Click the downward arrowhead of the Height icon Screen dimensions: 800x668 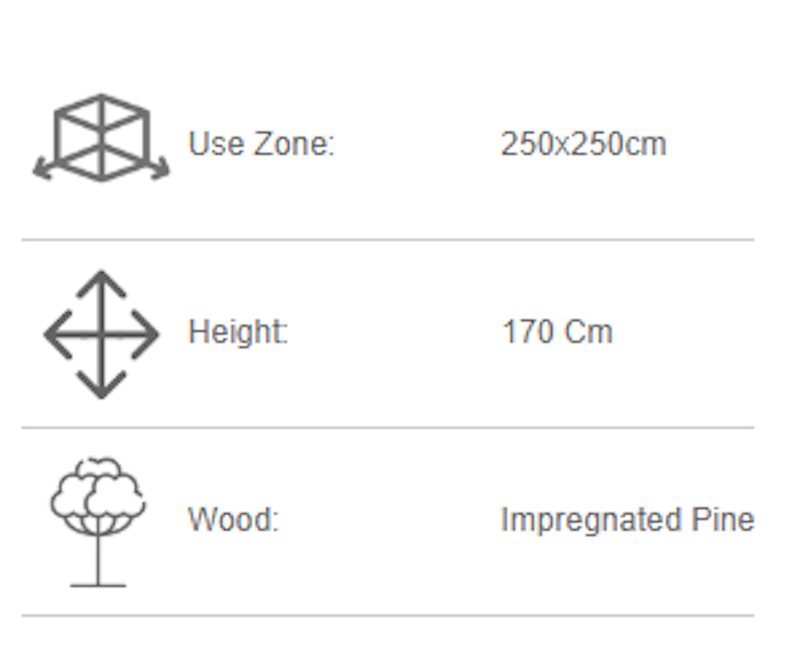(101, 390)
